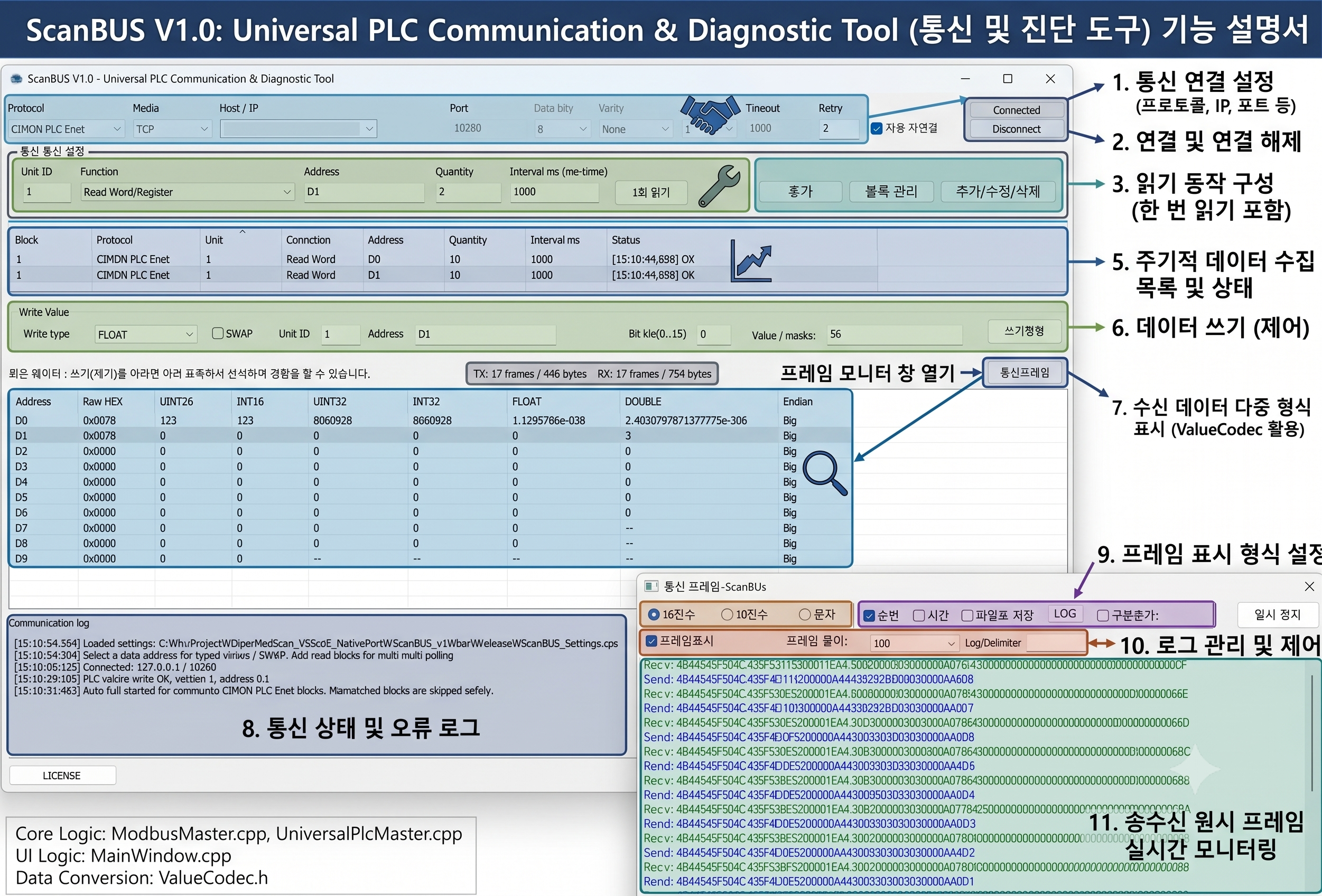Click the Log/Delimiter input field

[1055, 643]
